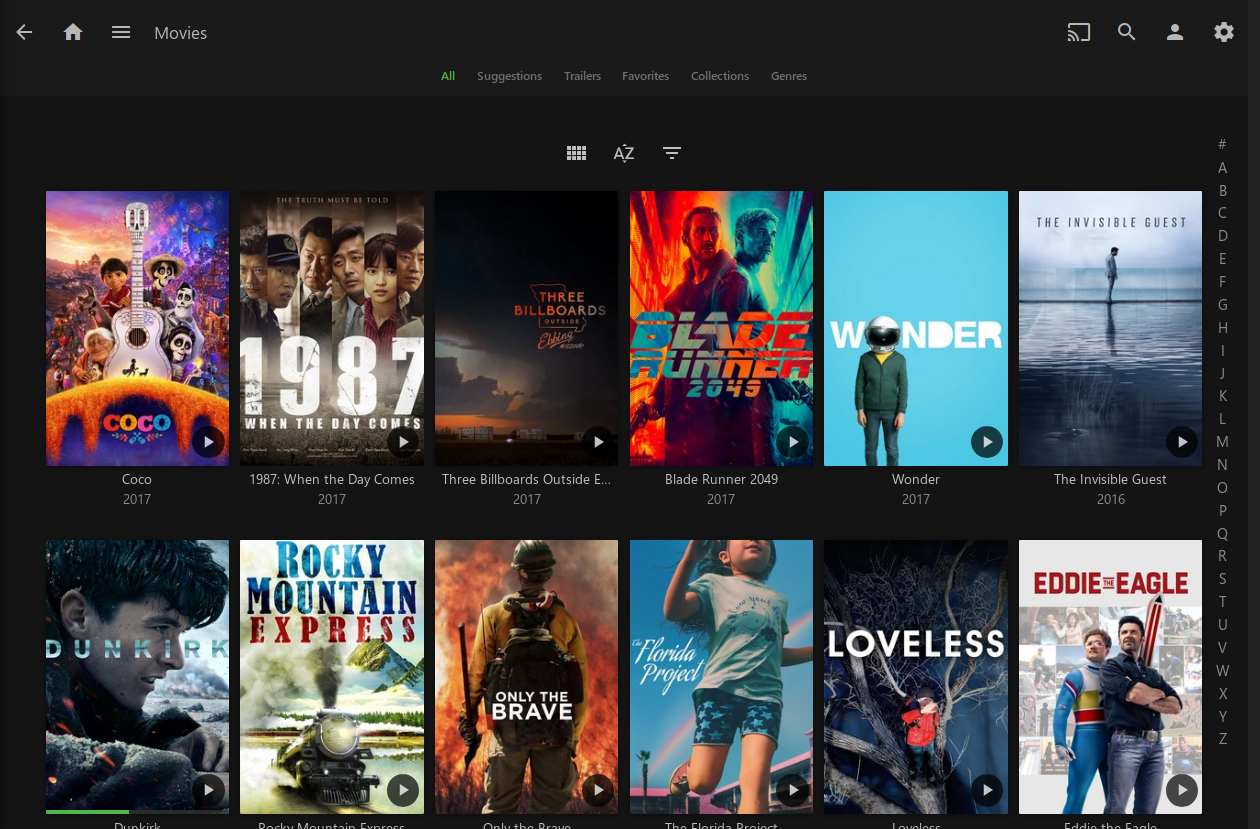Image resolution: width=1260 pixels, height=829 pixels.
Task: Play Coco with its play button
Action: point(208,441)
